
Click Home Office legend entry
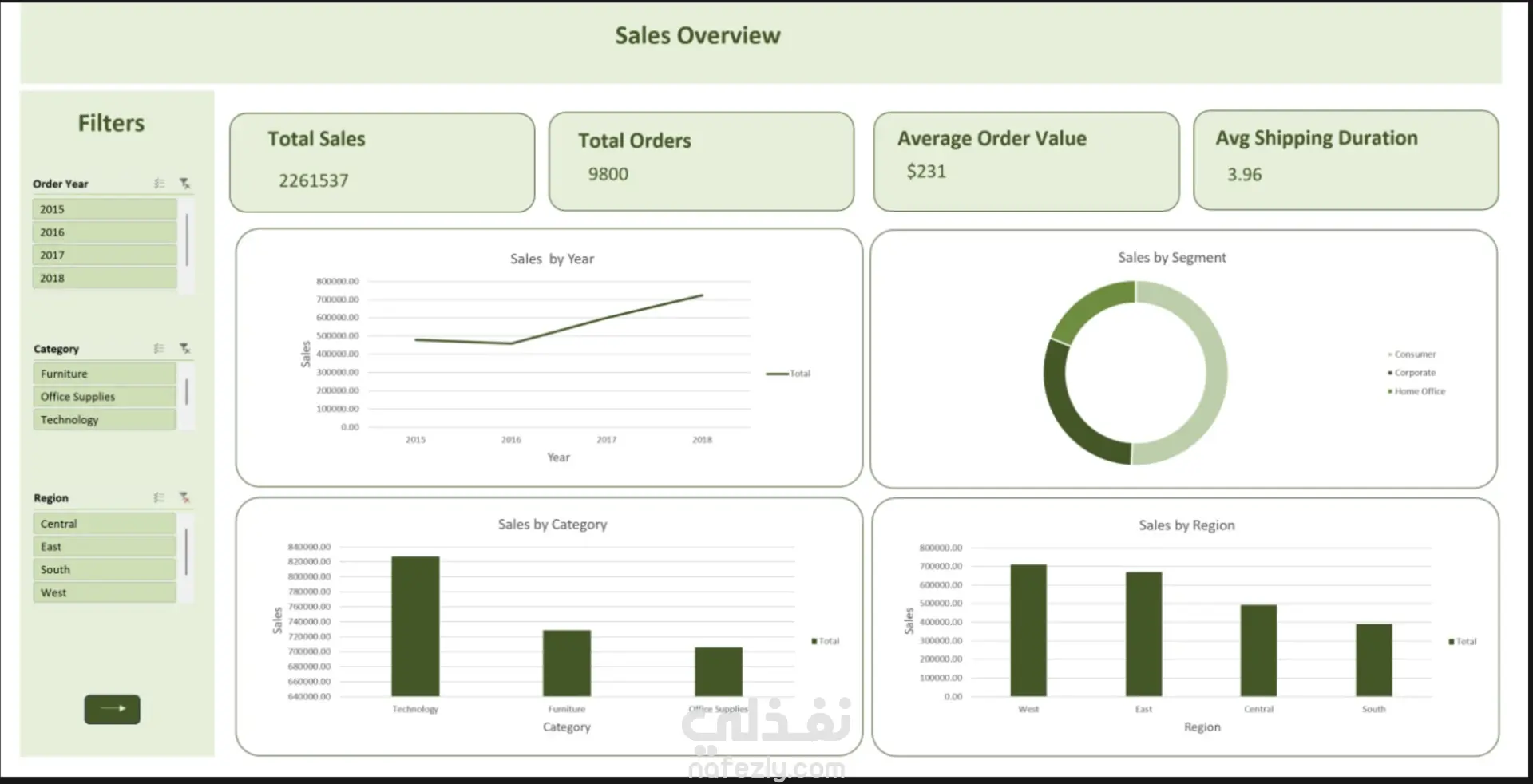(x=1416, y=391)
